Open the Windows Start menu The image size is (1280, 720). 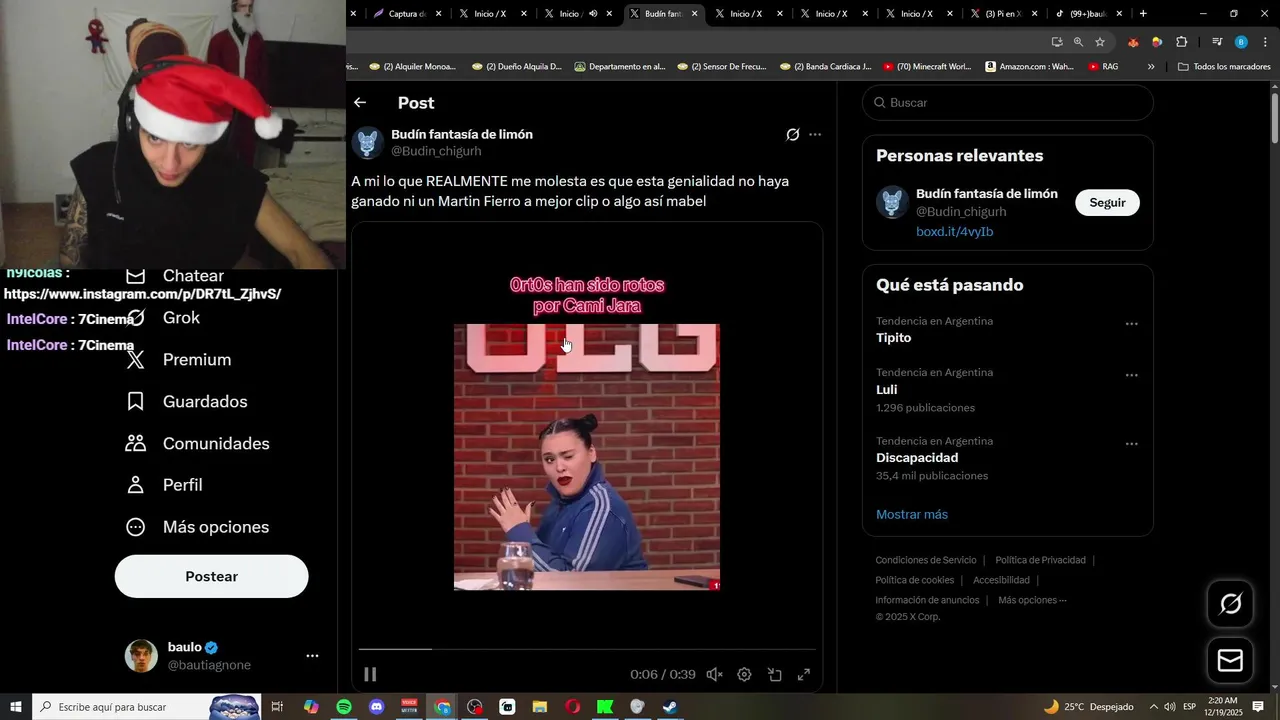[16, 707]
